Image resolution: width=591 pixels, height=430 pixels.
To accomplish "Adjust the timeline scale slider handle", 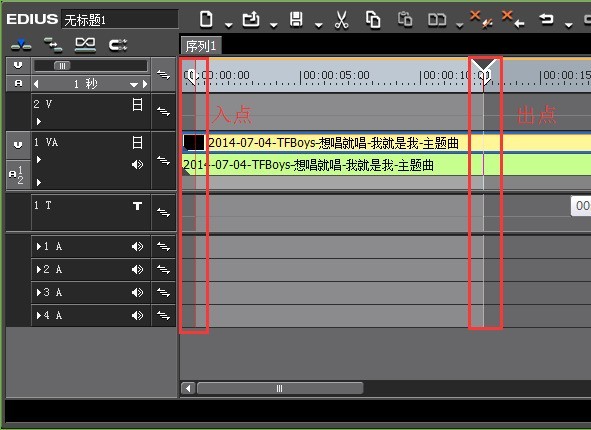I will click(62, 66).
